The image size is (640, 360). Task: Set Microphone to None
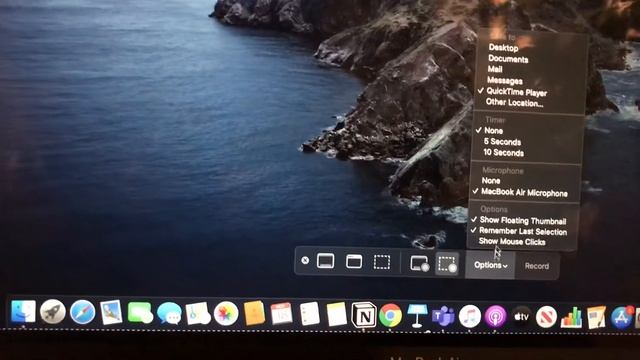pyautogui.click(x=491, y=180)
